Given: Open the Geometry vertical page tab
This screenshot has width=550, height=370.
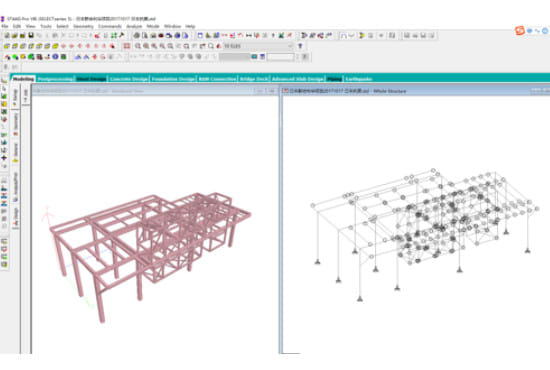Looking at the screenshot, I should coord(15,124).
